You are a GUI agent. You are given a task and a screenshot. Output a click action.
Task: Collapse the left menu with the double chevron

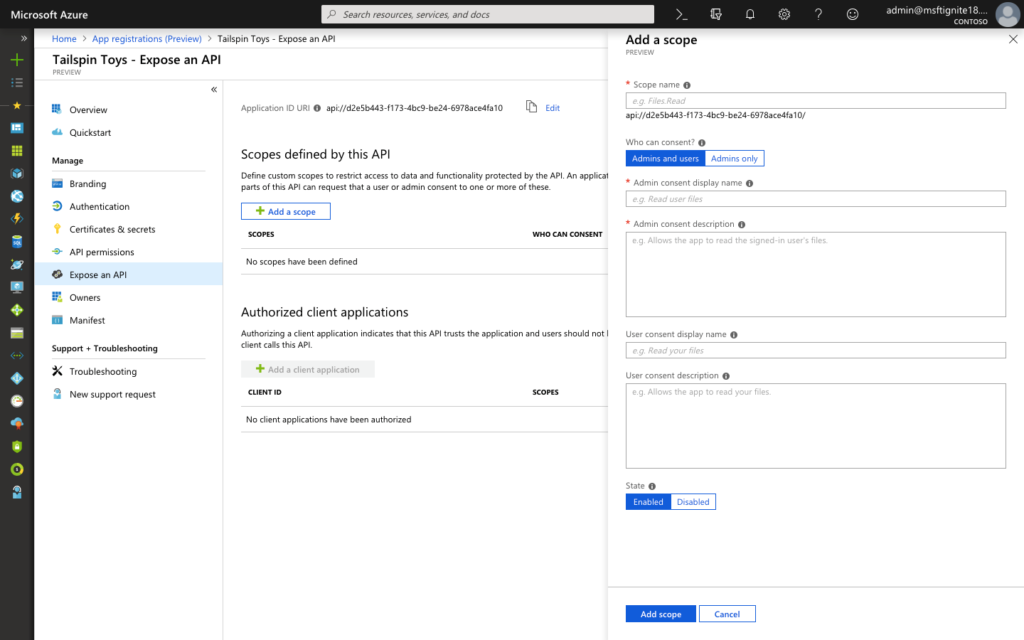tap(214, 90)
